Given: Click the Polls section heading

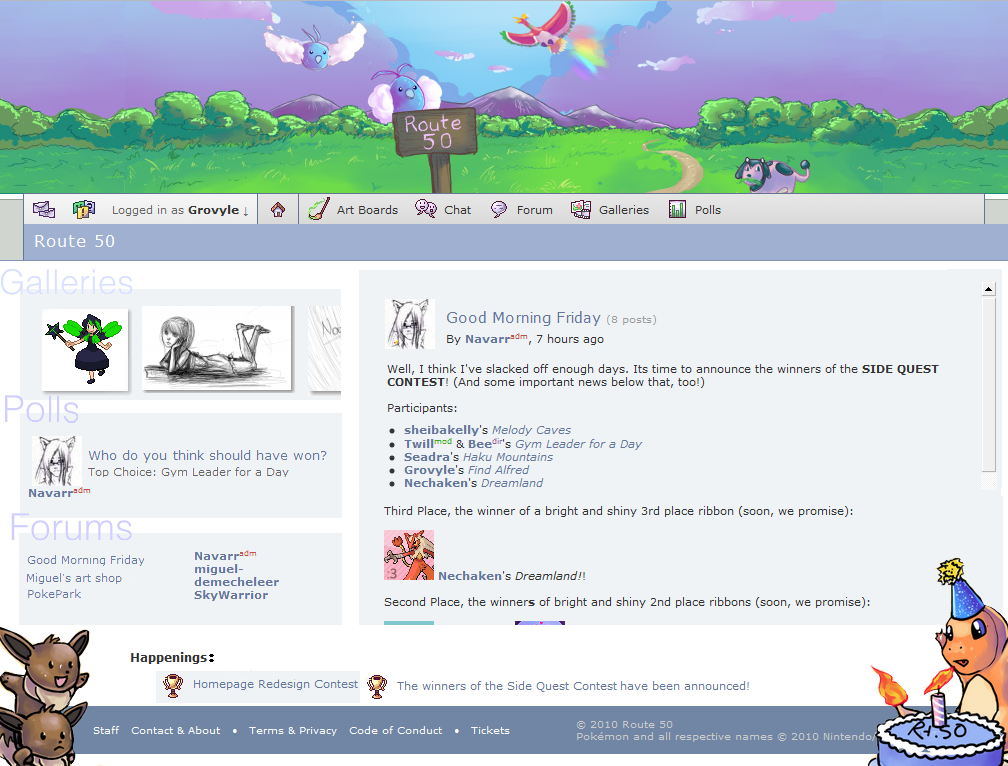Looking at the screenshot, I should [41, 409].
